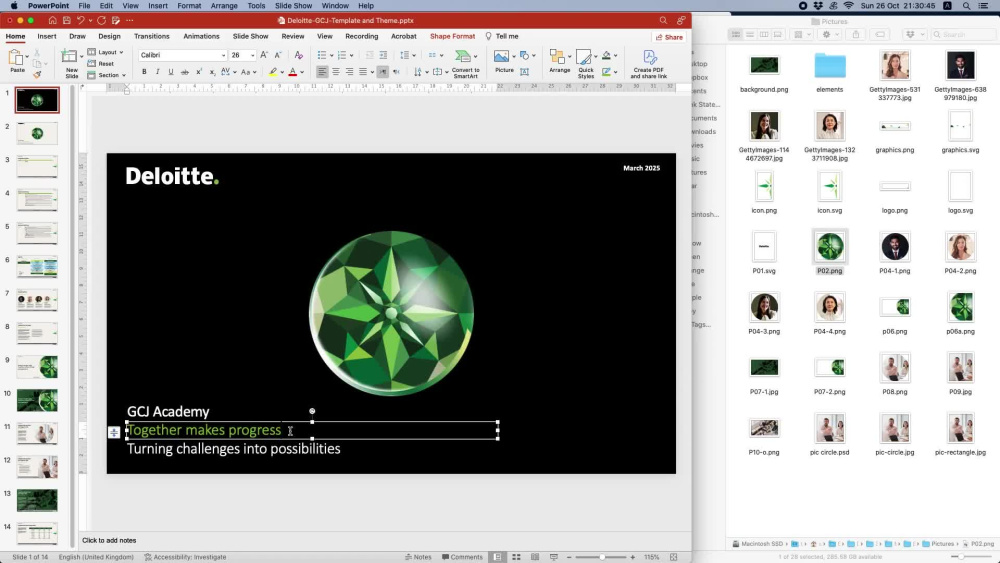
Task: Click the numbered list icon
Action: coord(342,55)
